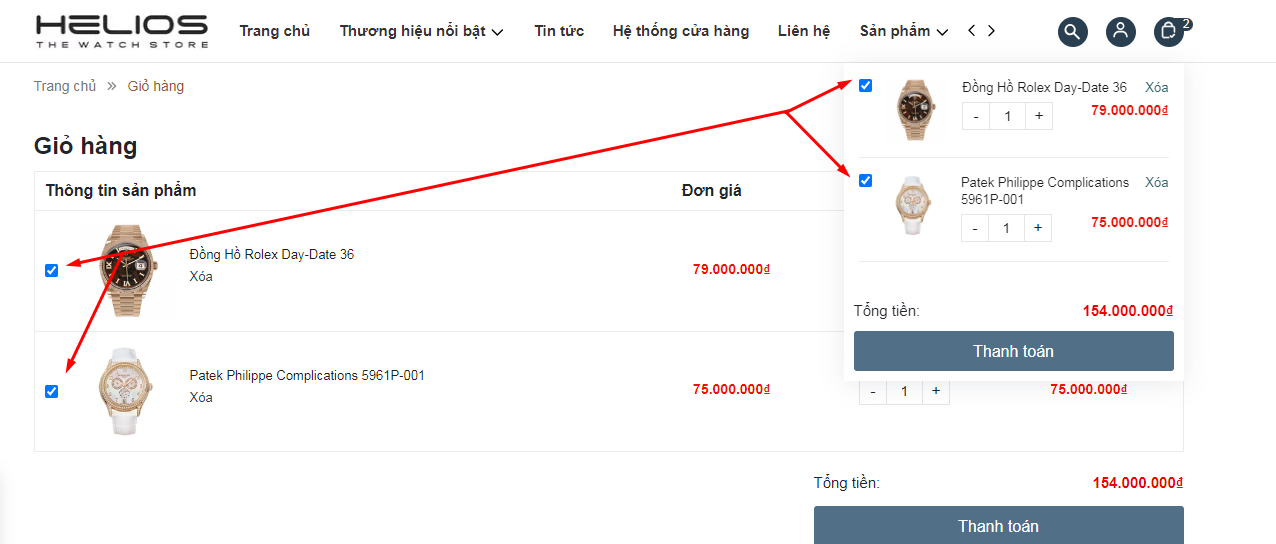
Task: Decrease Patek Philippe quantity in mini cart
Action: pyautogui.click(x=975, y=228)
